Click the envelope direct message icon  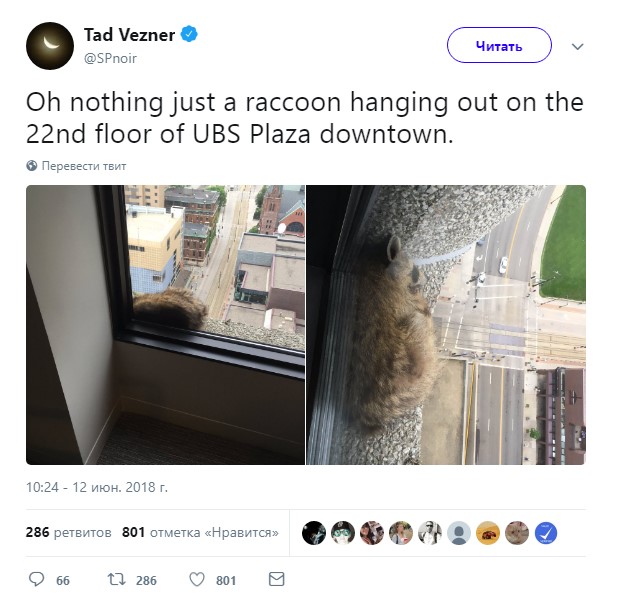[276, 579]
